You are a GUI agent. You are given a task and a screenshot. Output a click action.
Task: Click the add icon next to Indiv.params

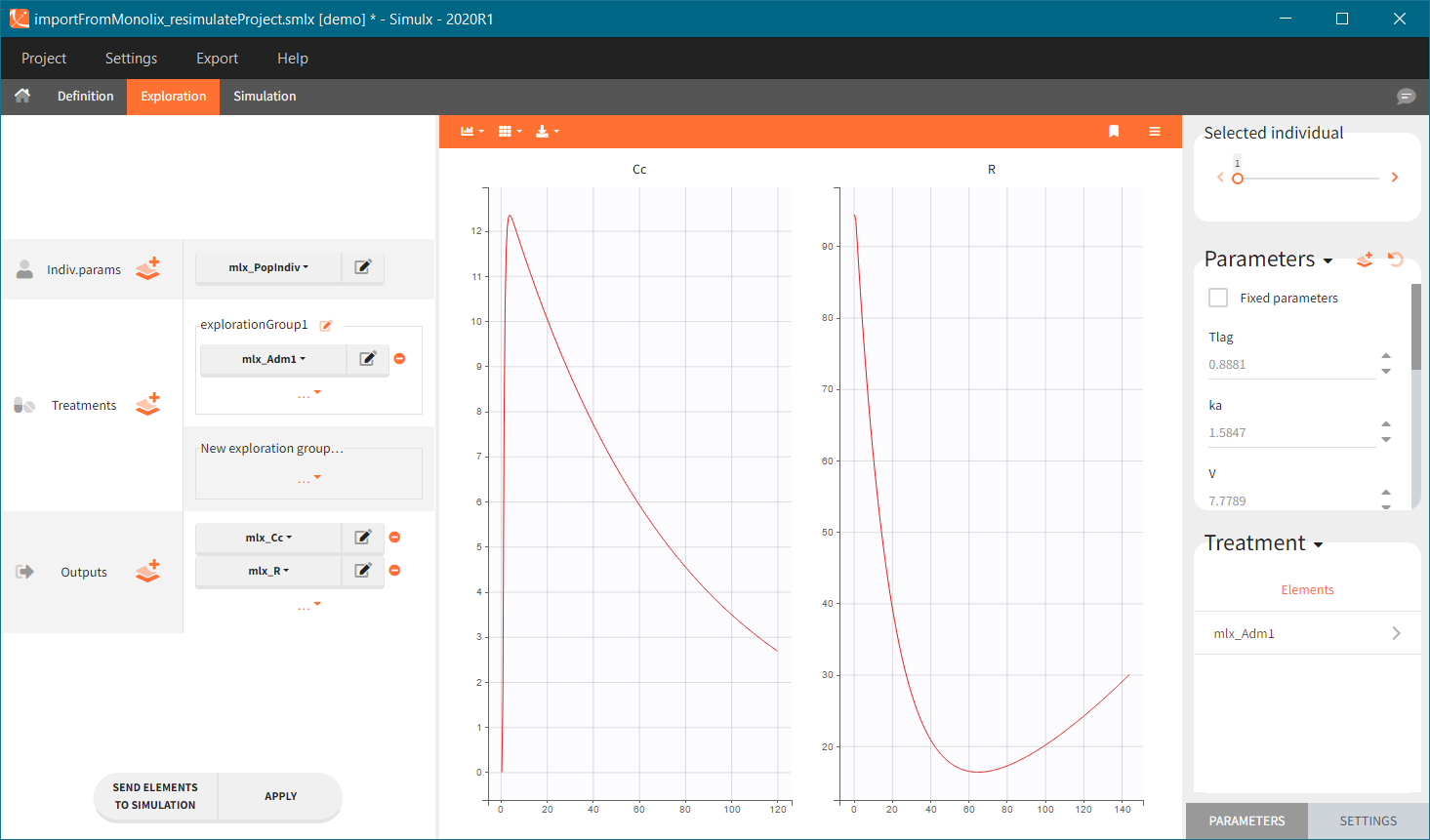(x=147, y=268)
